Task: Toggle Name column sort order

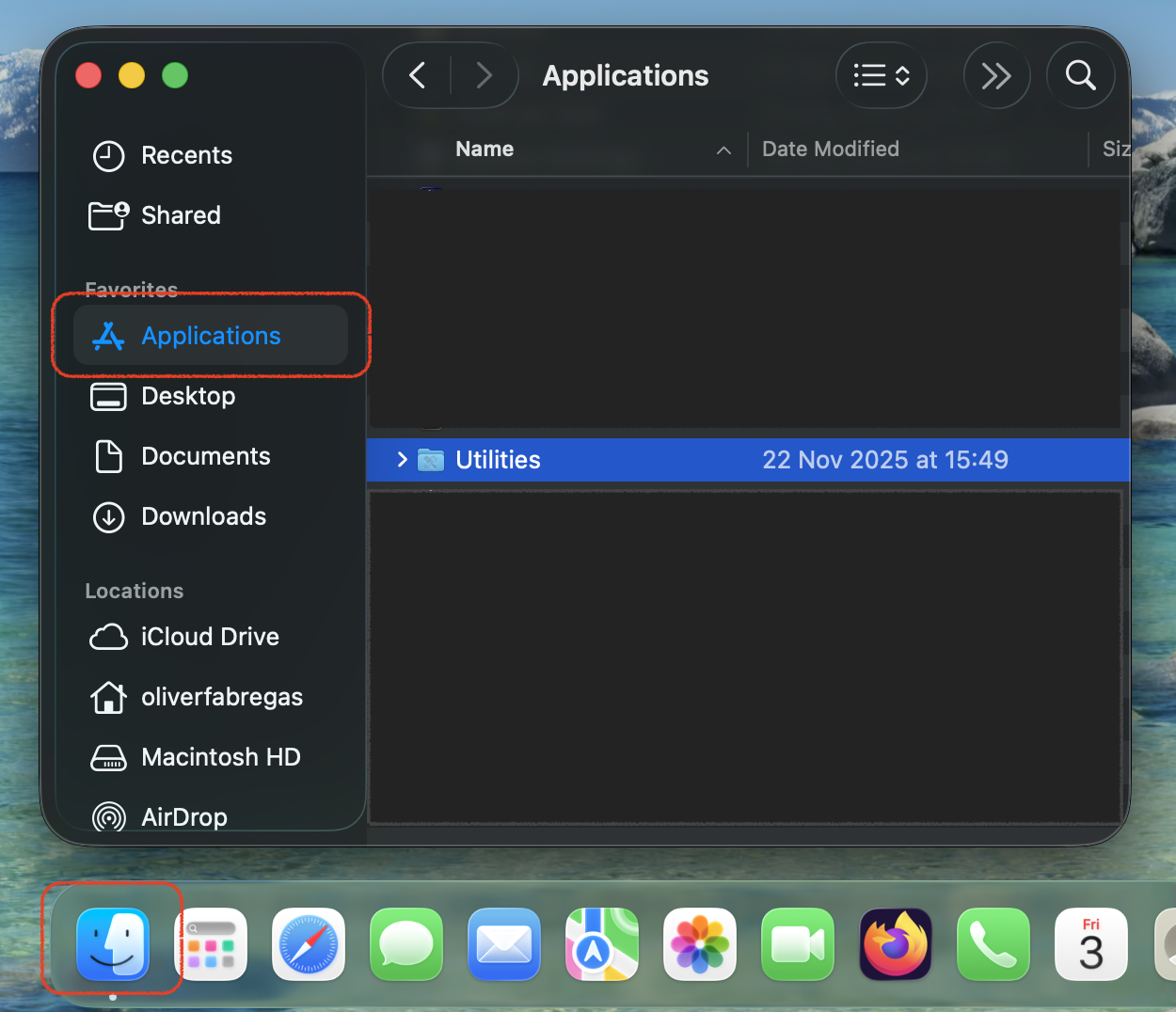Action: pyautogui.click(x=485, y=149)
